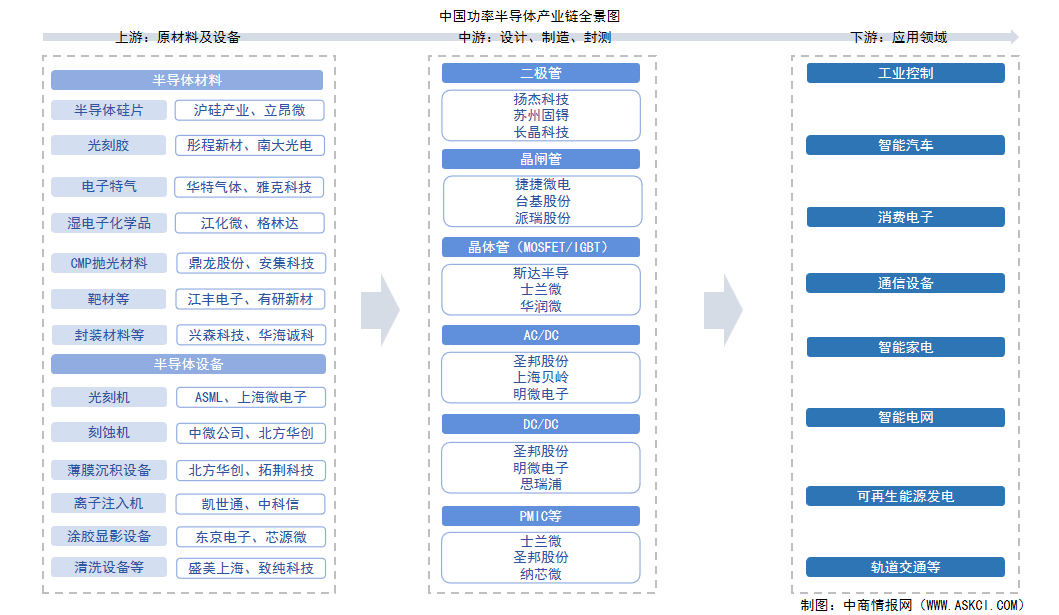Click the ASML、上海微电子 box
This screenshot has width=1059, height=615.
[251, 397]
